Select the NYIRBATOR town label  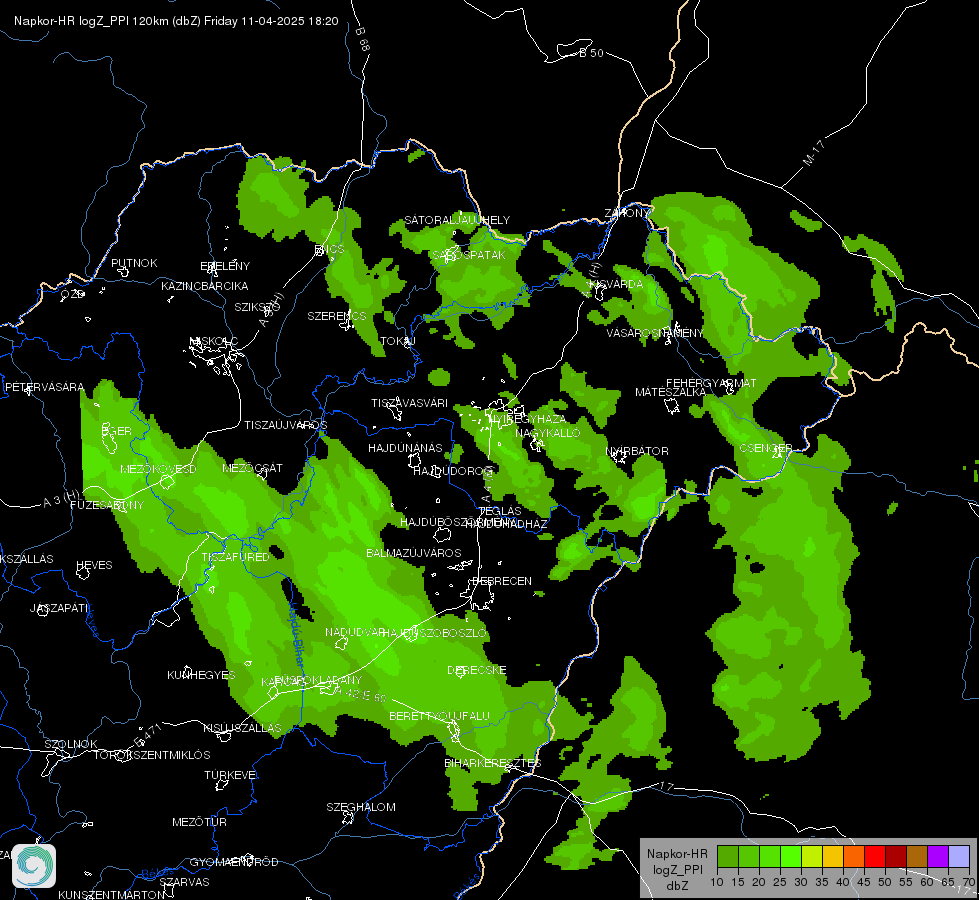637,450
